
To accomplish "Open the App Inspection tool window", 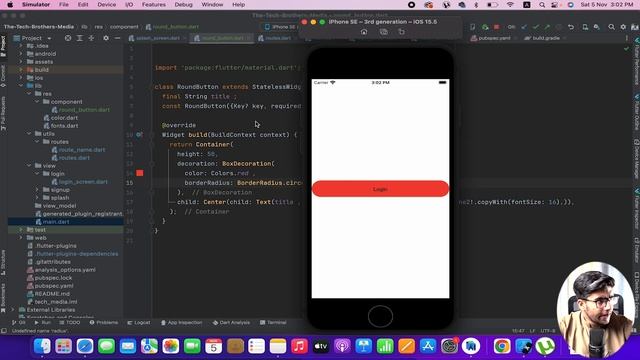I will [181, 322].
